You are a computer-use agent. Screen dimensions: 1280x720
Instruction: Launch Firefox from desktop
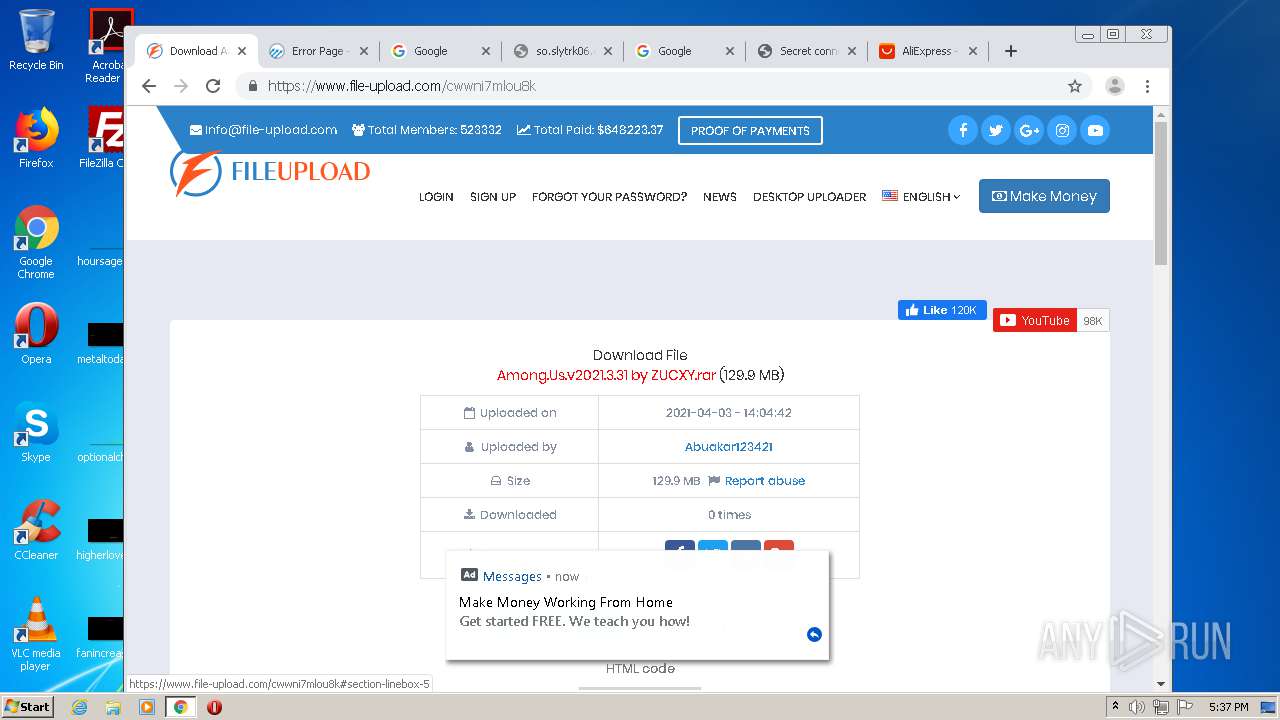pos(36,138)
